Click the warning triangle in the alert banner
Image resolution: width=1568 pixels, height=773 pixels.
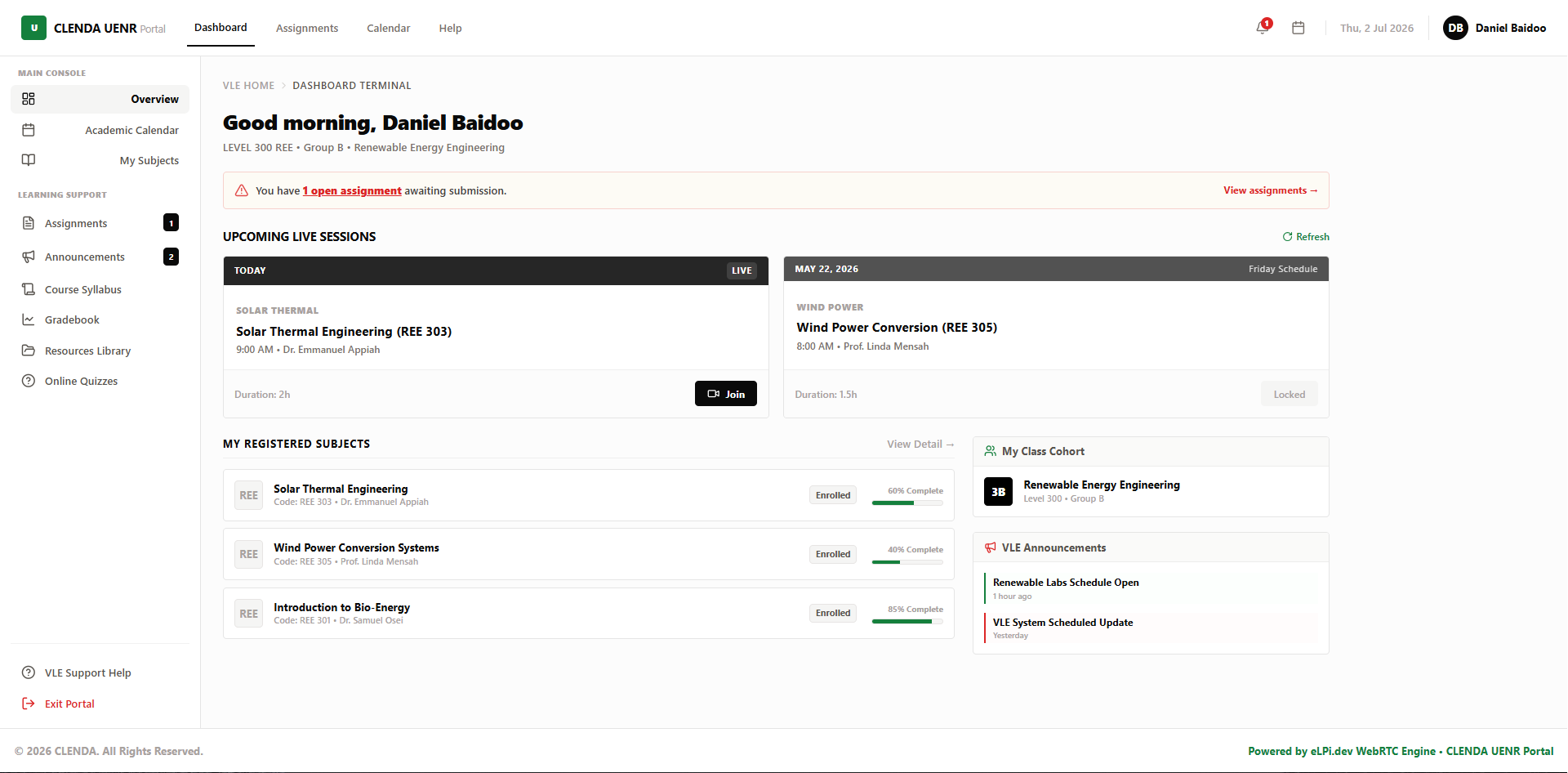(x=242, y=190)
